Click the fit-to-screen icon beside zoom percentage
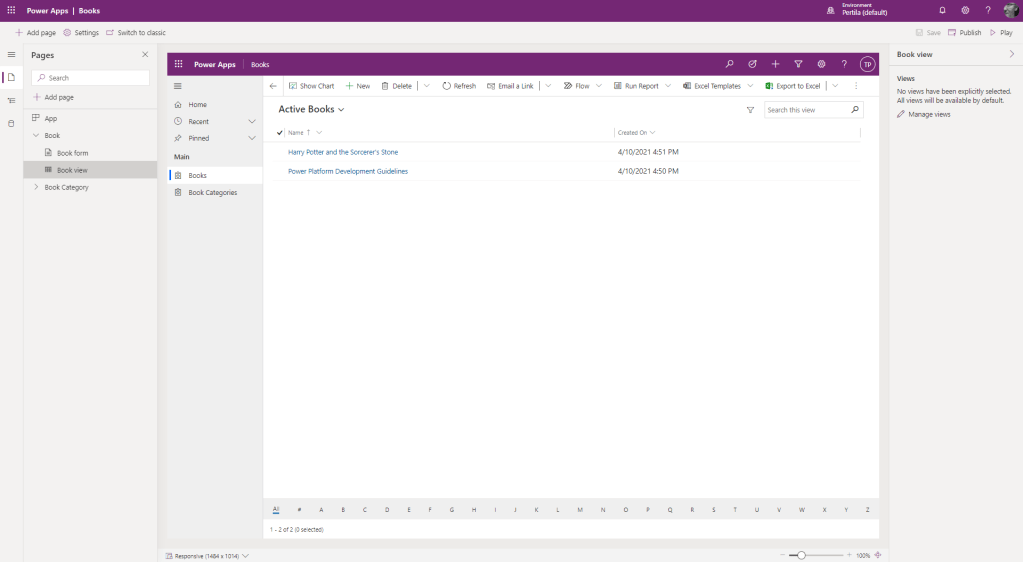This screenshot has width=1023, height=562. pos(878,555)
